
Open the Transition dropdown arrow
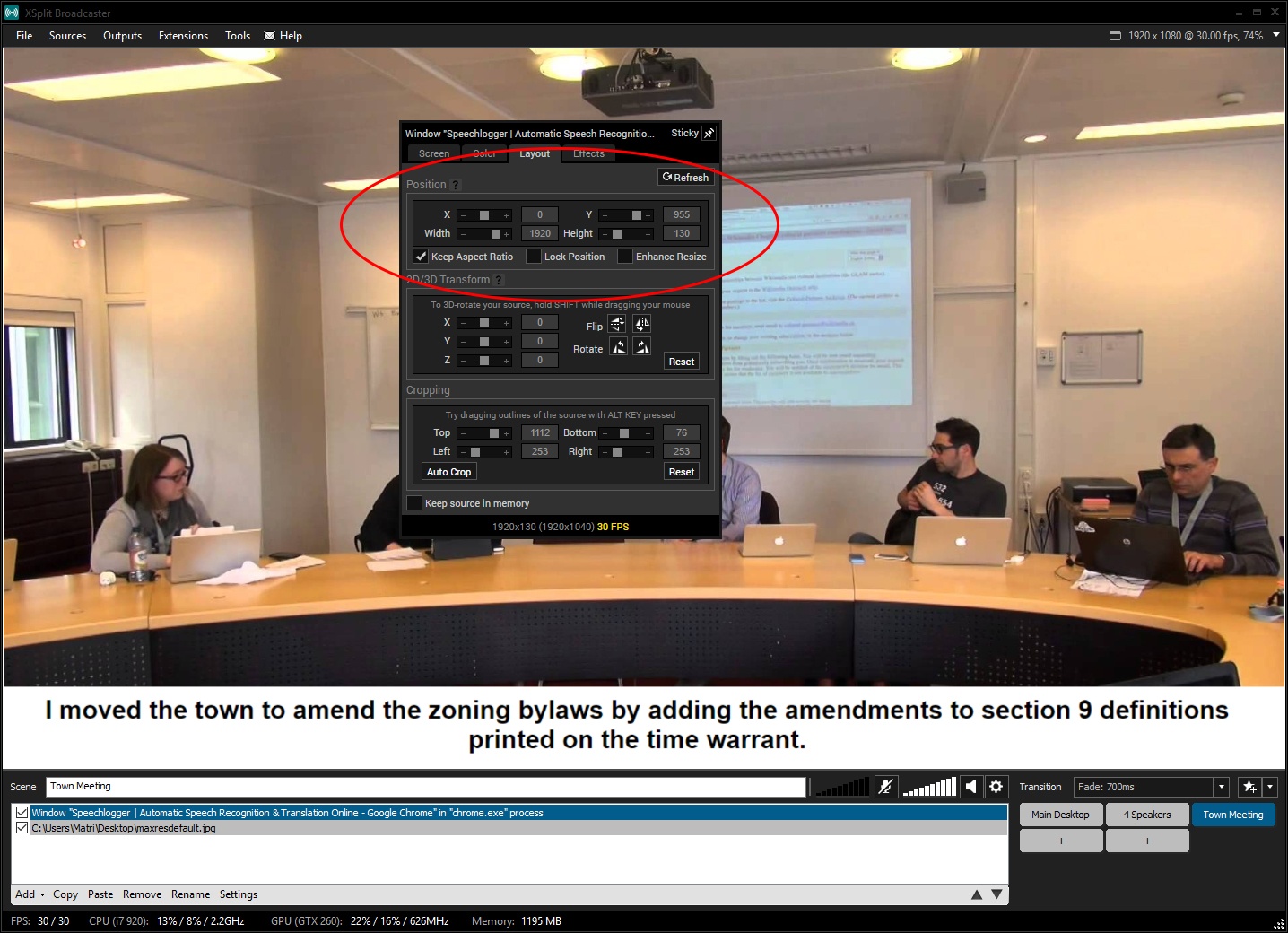click(1221, 787)
